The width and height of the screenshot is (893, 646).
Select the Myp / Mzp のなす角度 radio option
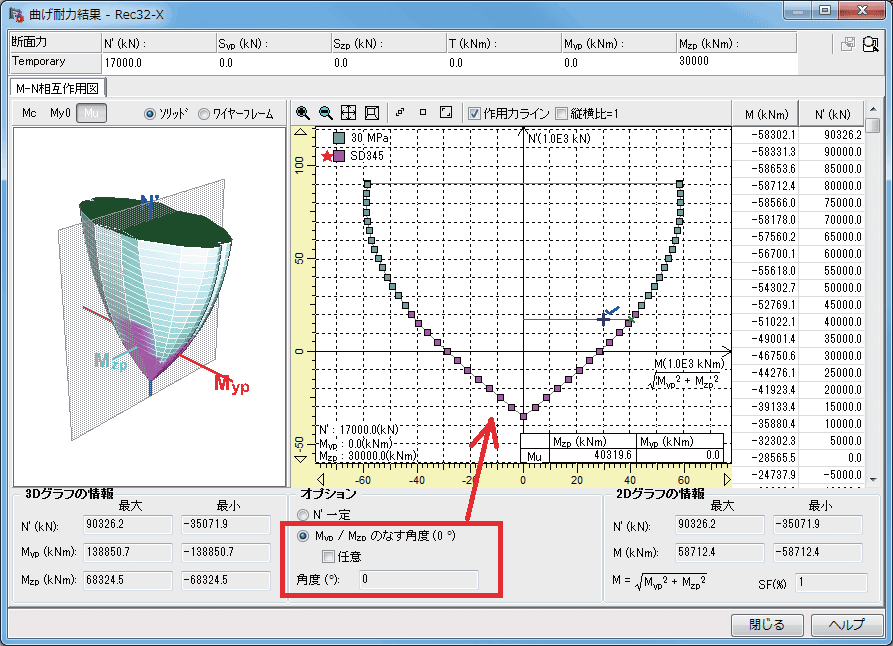(x=303, y=535)
